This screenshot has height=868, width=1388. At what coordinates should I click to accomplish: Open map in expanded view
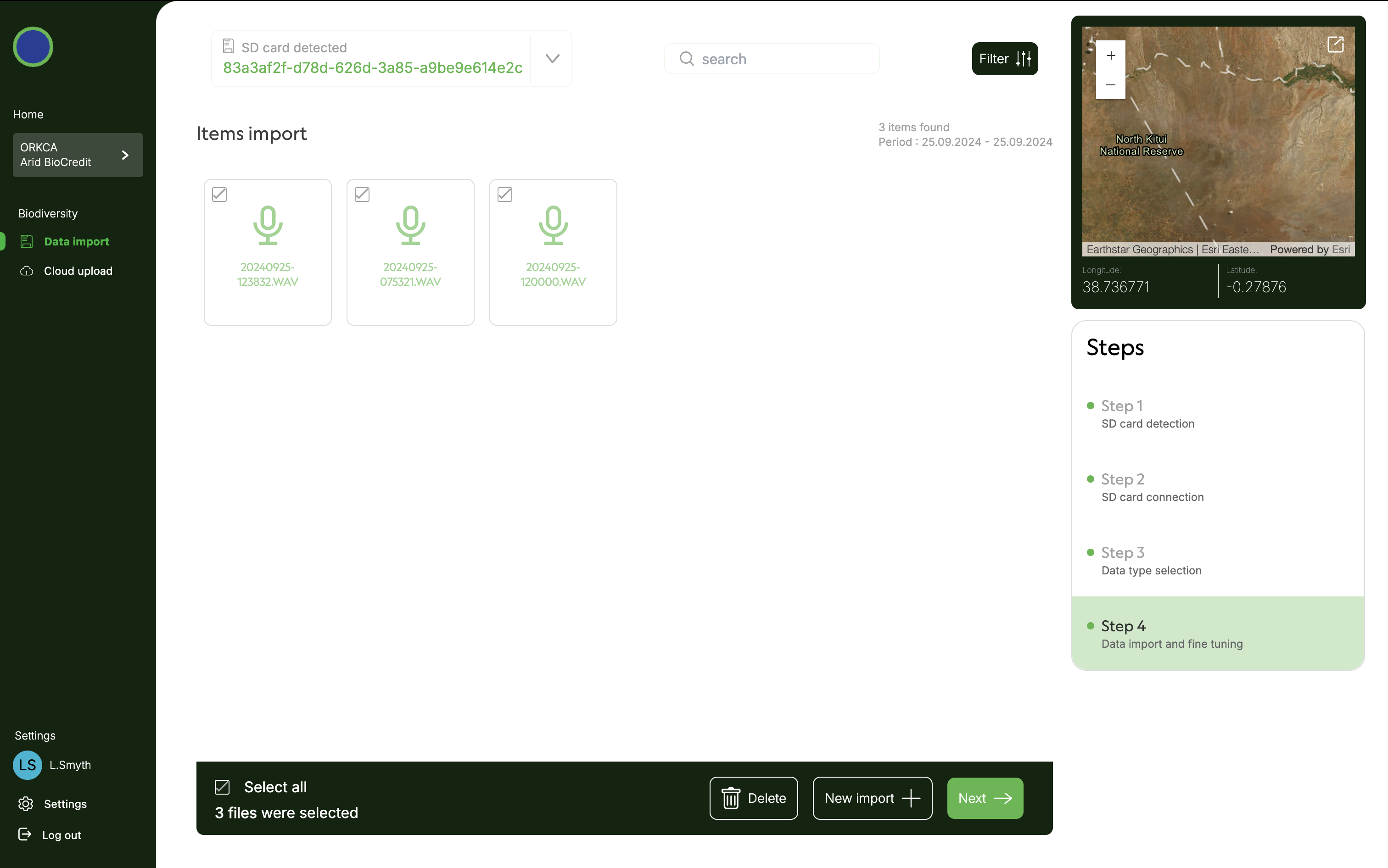1336,44
